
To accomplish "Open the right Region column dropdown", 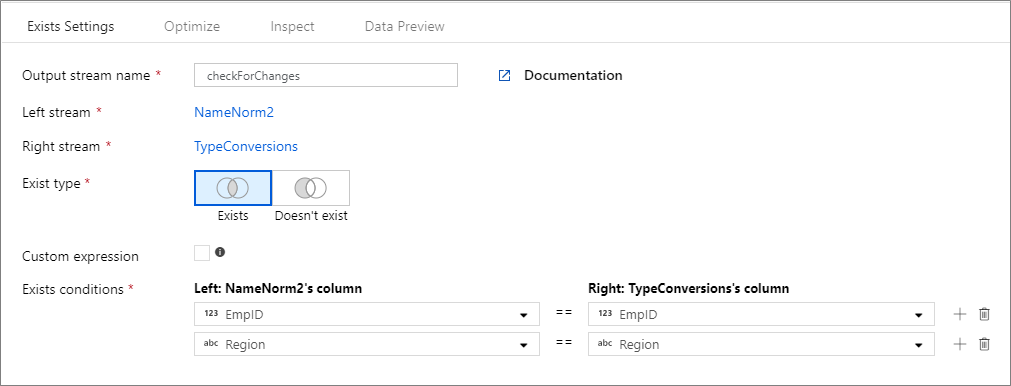I will point(761,344).
